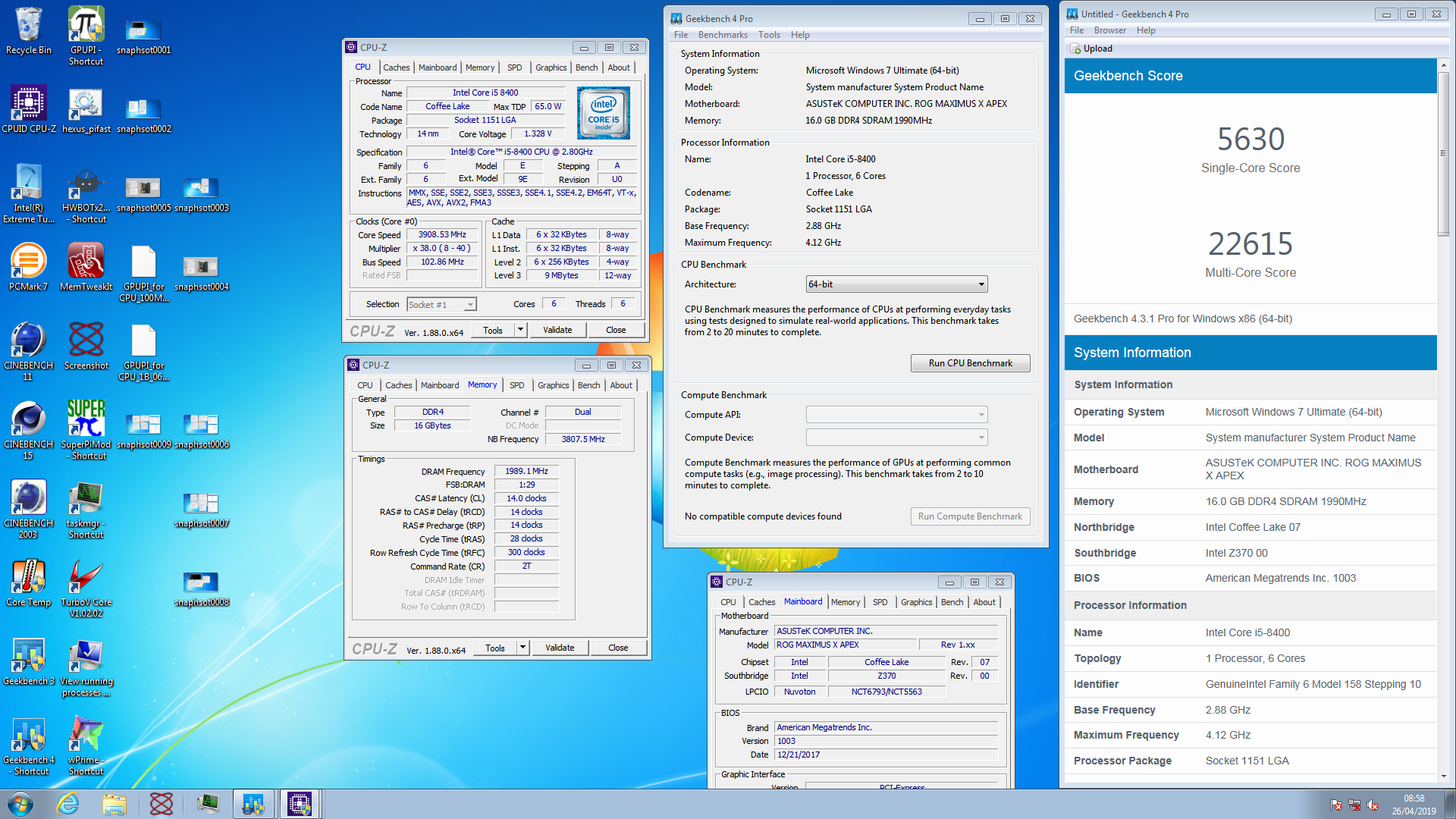This screenshot has height=819, width=1456.
Task: Select Graphics tab in Mainboard CPU-Z window
Action: point(916,602)
